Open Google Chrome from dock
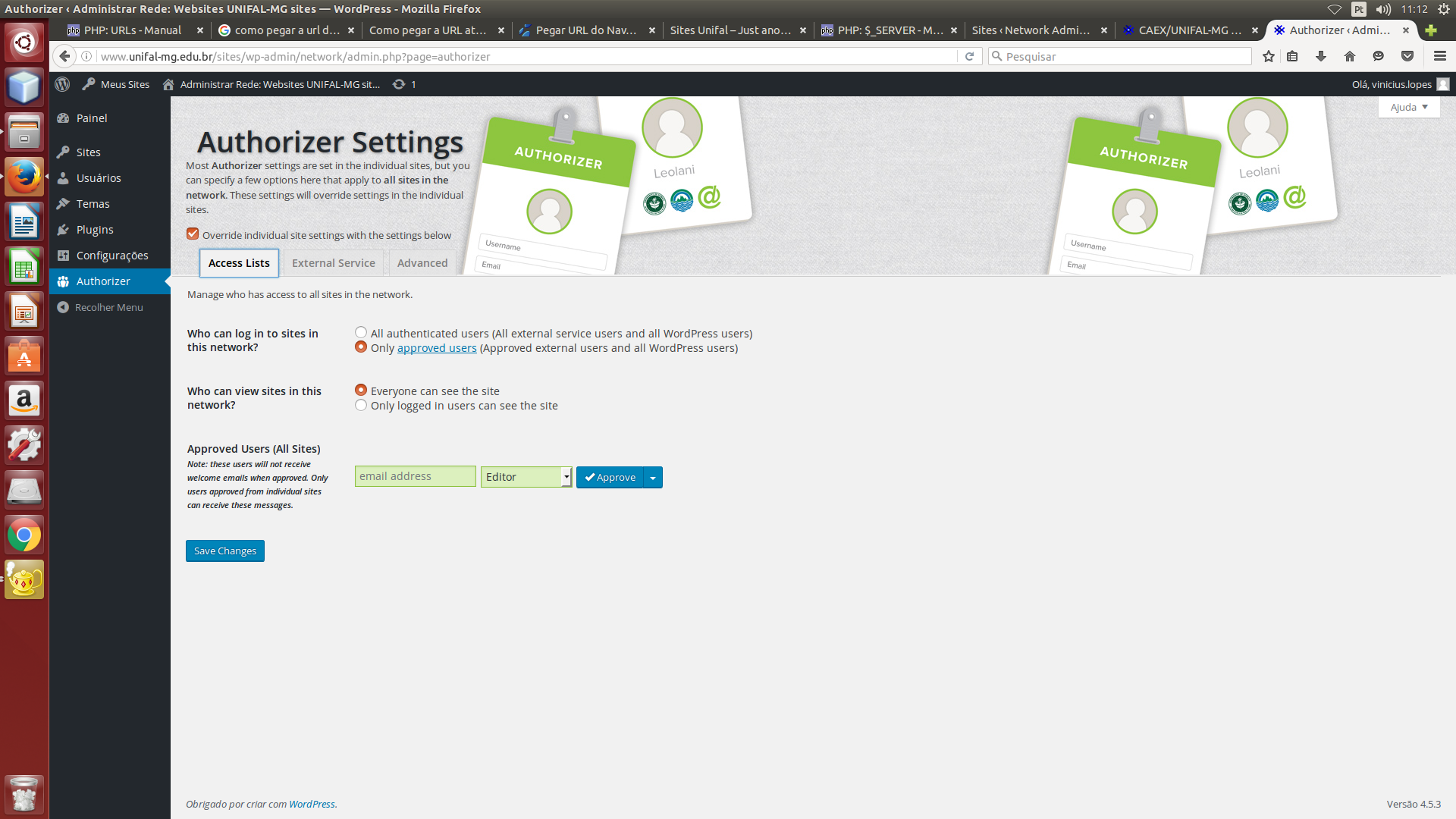Screen dimensions: 1456x819 tap(24, 535)
